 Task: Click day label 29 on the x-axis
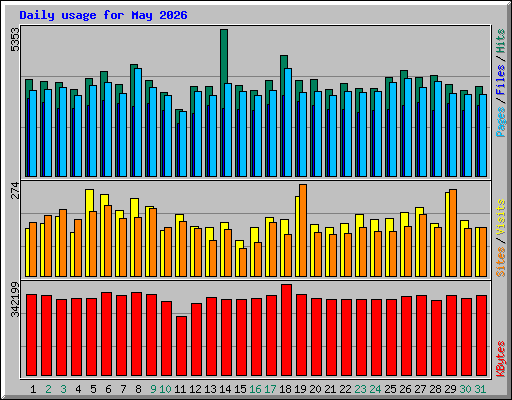point(450,389)
